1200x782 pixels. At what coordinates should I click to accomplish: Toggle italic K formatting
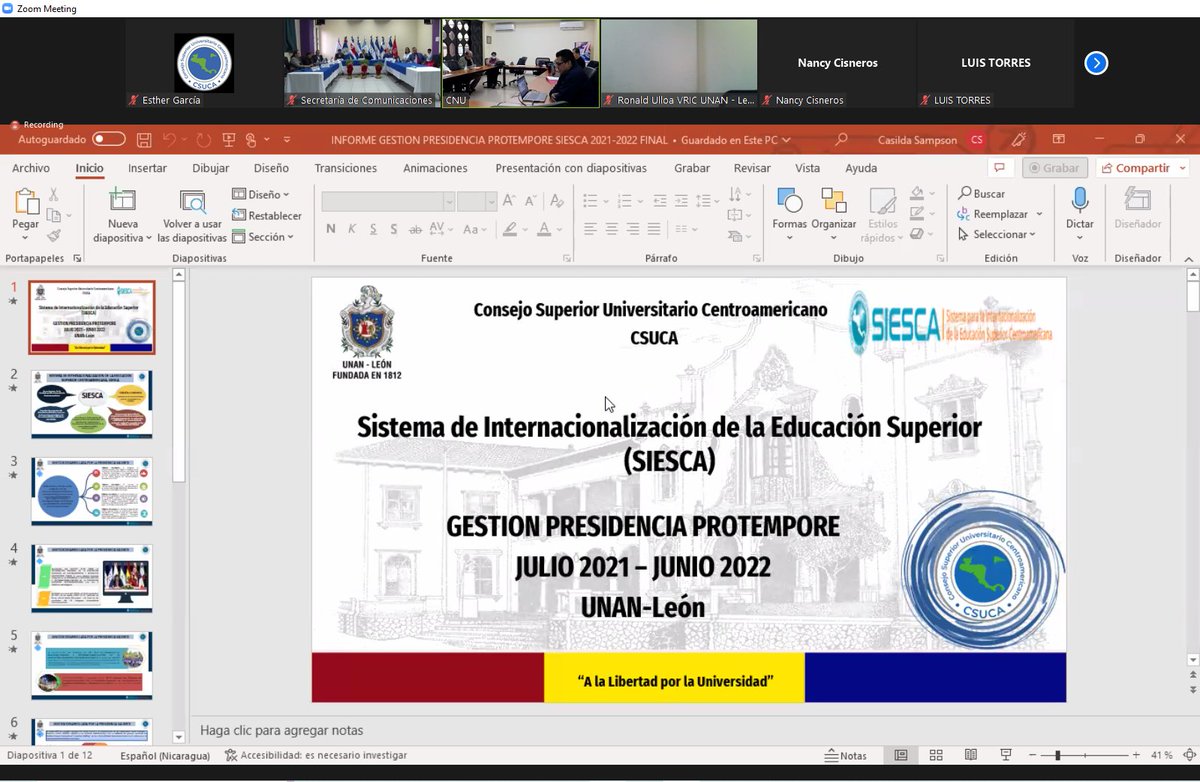point(352,229)
